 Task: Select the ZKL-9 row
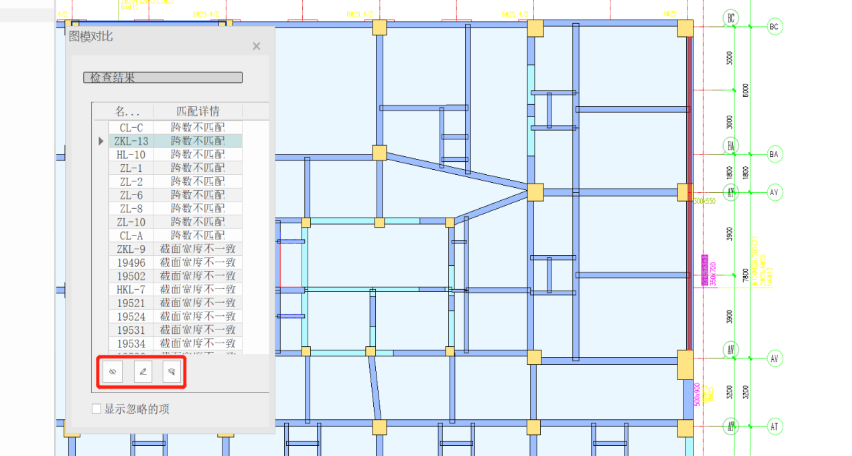click(175, 249)
